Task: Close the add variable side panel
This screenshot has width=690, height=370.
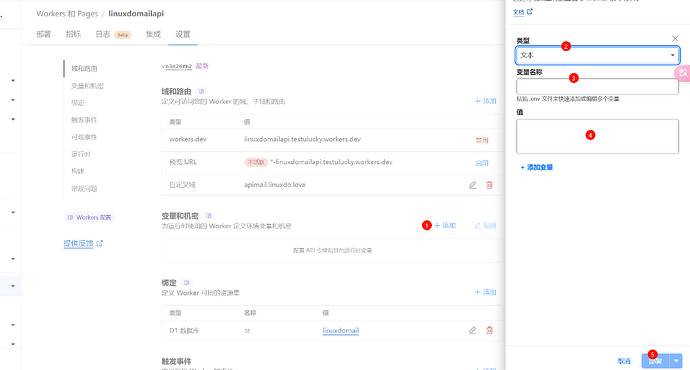Action: point(675,39)
